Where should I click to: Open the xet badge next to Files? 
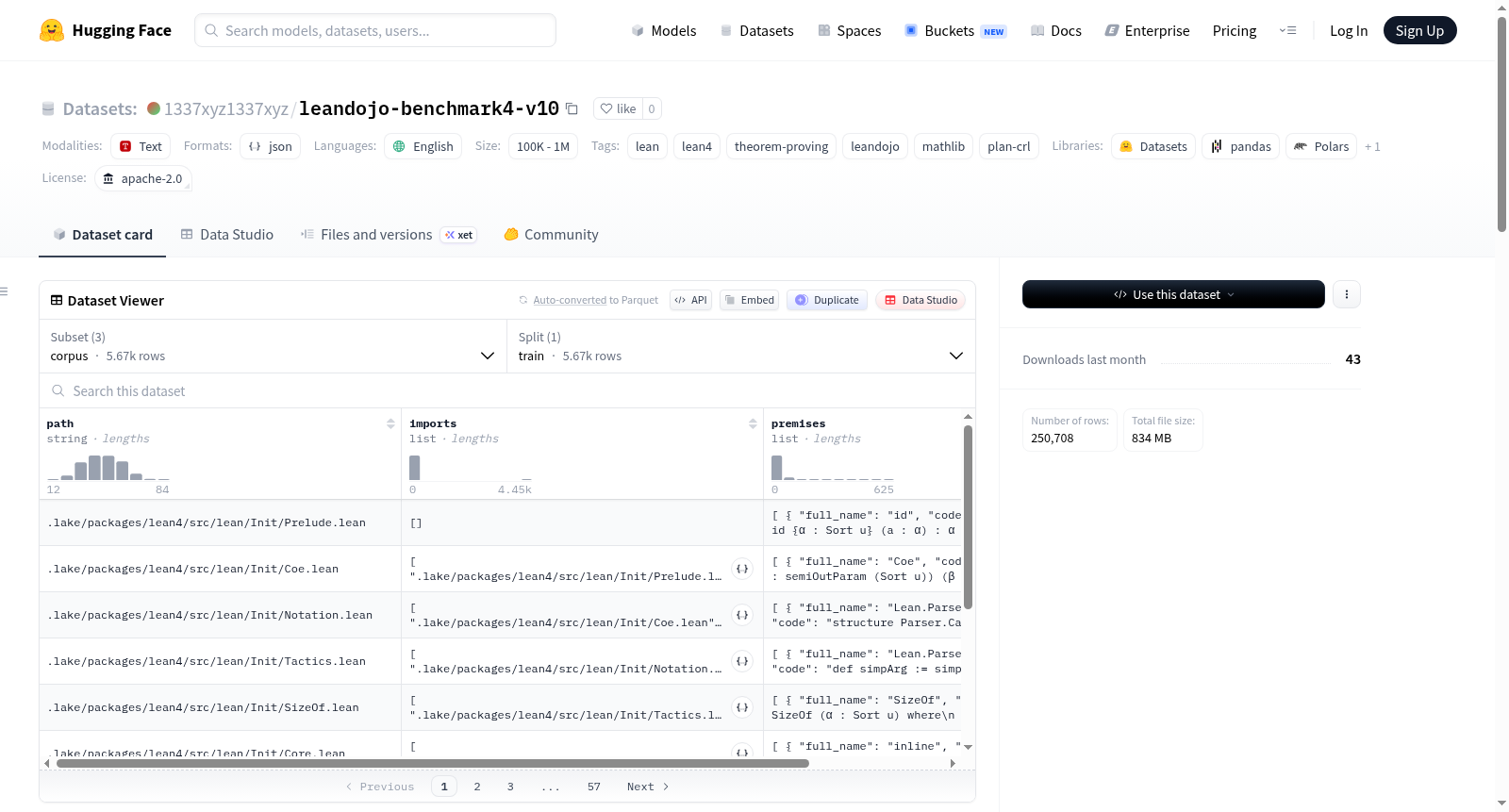tap(459, 235)
